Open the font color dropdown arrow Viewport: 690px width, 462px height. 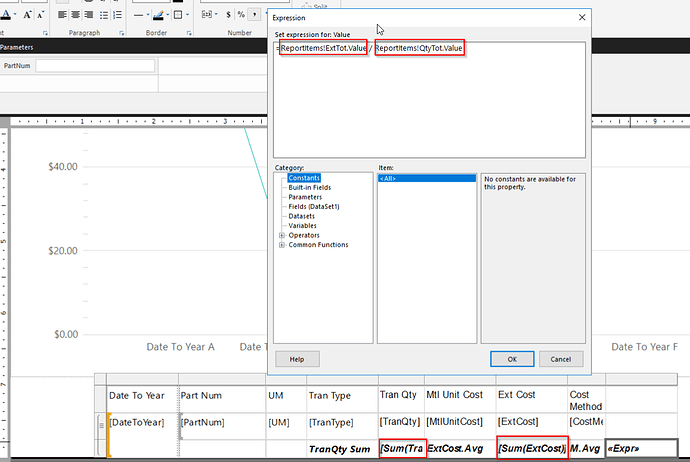[15, 15]
